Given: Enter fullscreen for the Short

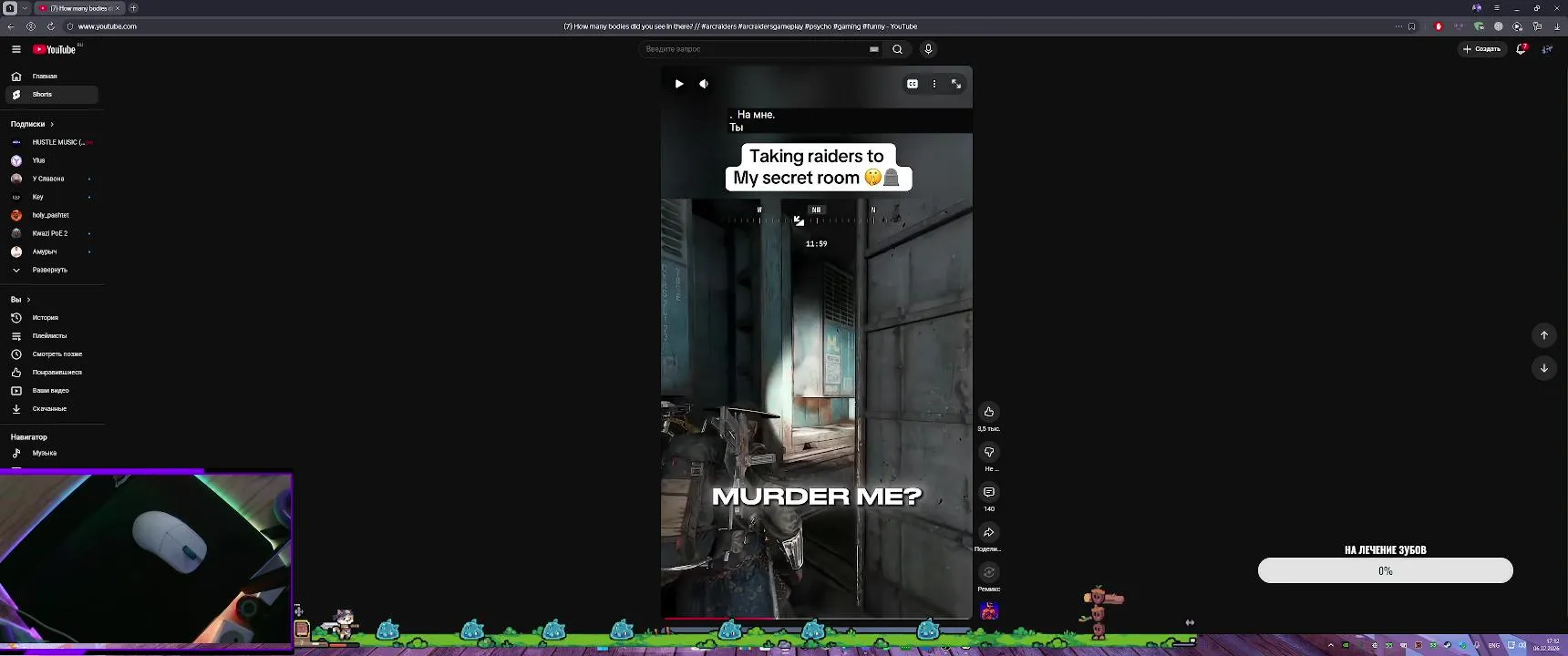Looking at the screenshot, I should [x=956, y=84].
